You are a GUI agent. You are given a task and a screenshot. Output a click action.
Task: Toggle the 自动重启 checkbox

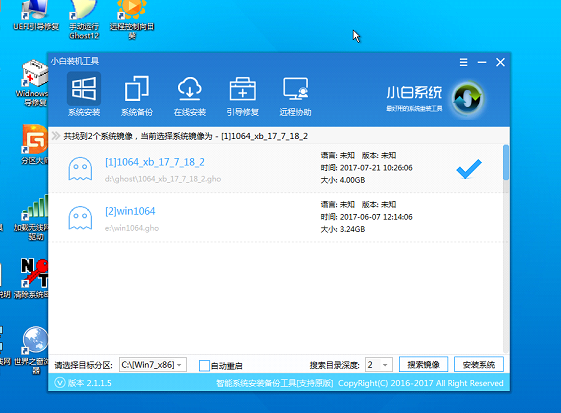coord(204,365)
